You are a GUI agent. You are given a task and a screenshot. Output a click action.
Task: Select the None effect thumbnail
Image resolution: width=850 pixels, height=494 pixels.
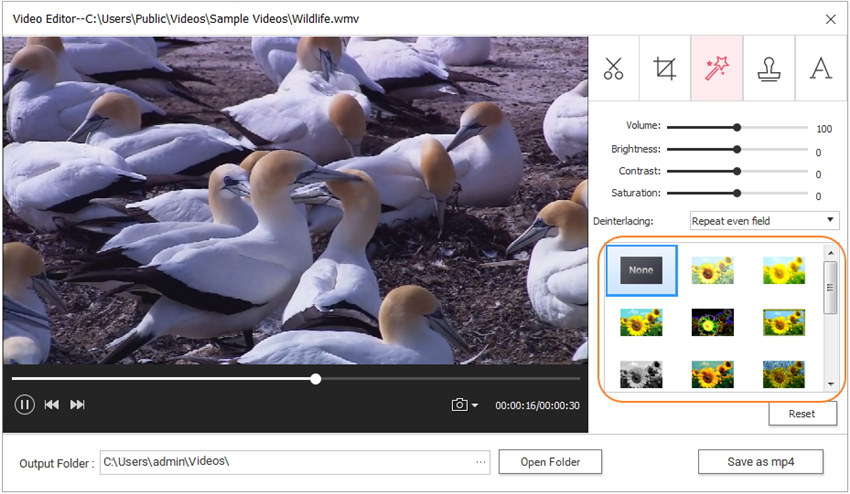(641, 270)
